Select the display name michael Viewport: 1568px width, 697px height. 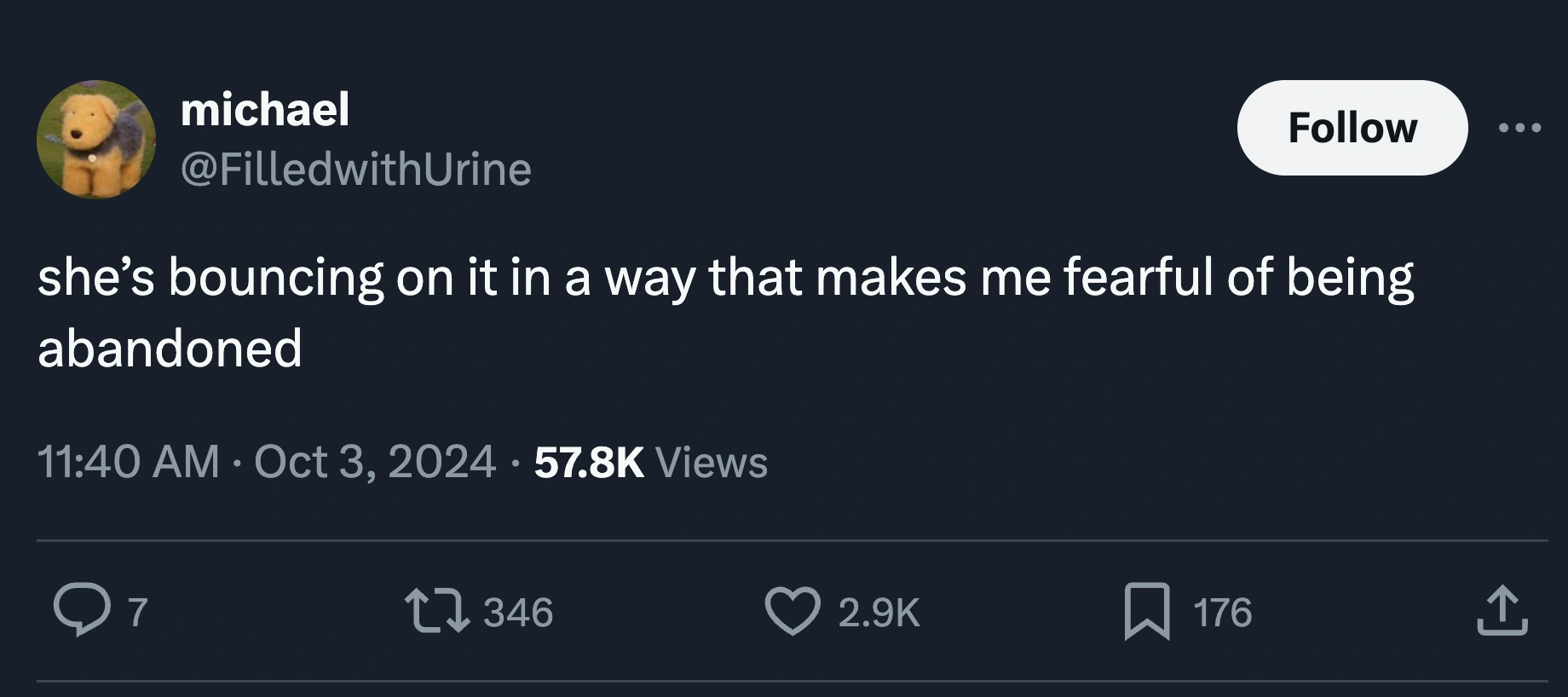click(266, 108)
